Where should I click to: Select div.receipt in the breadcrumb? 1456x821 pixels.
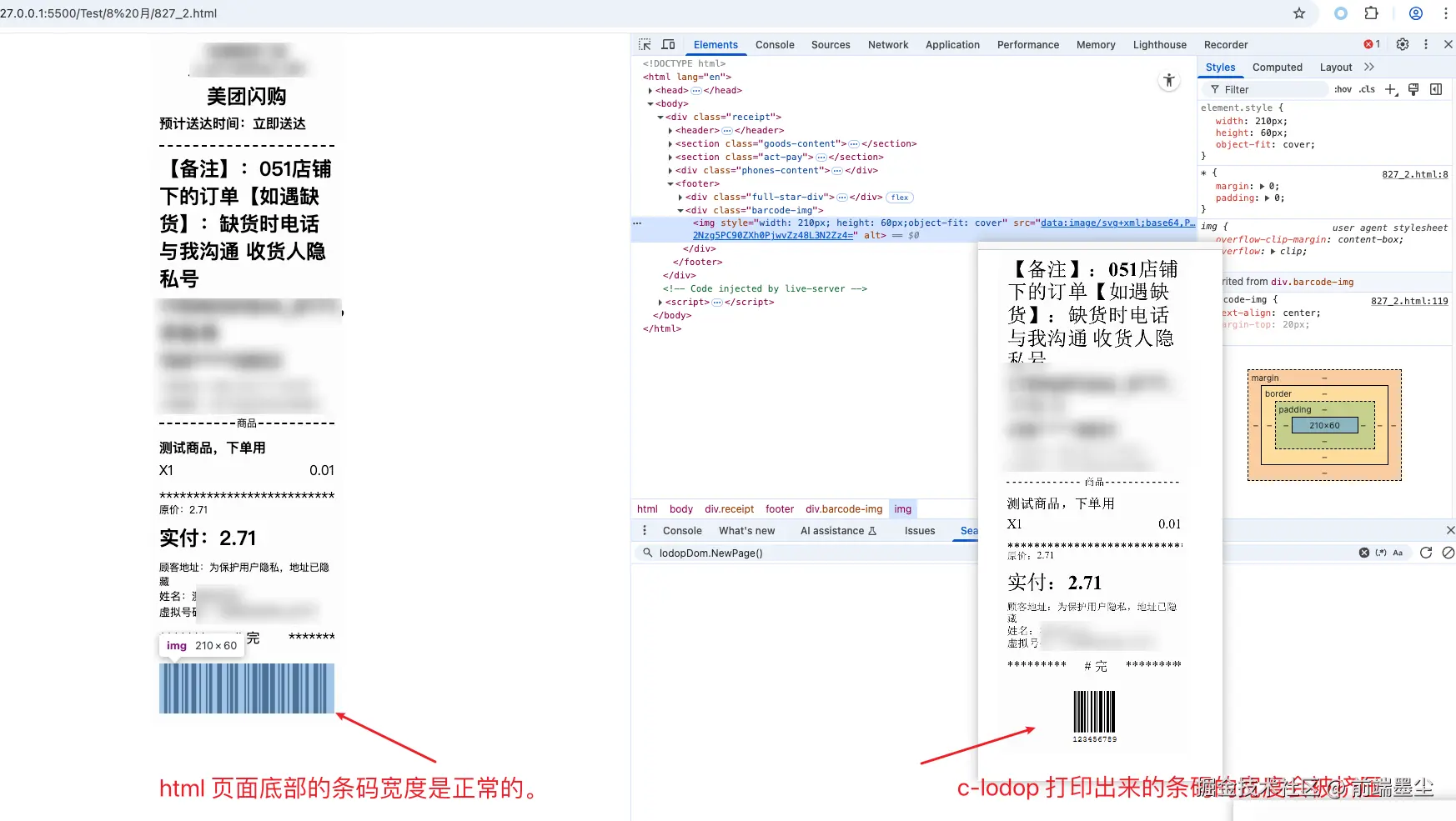pyautogui.click(x=729, y=509)
